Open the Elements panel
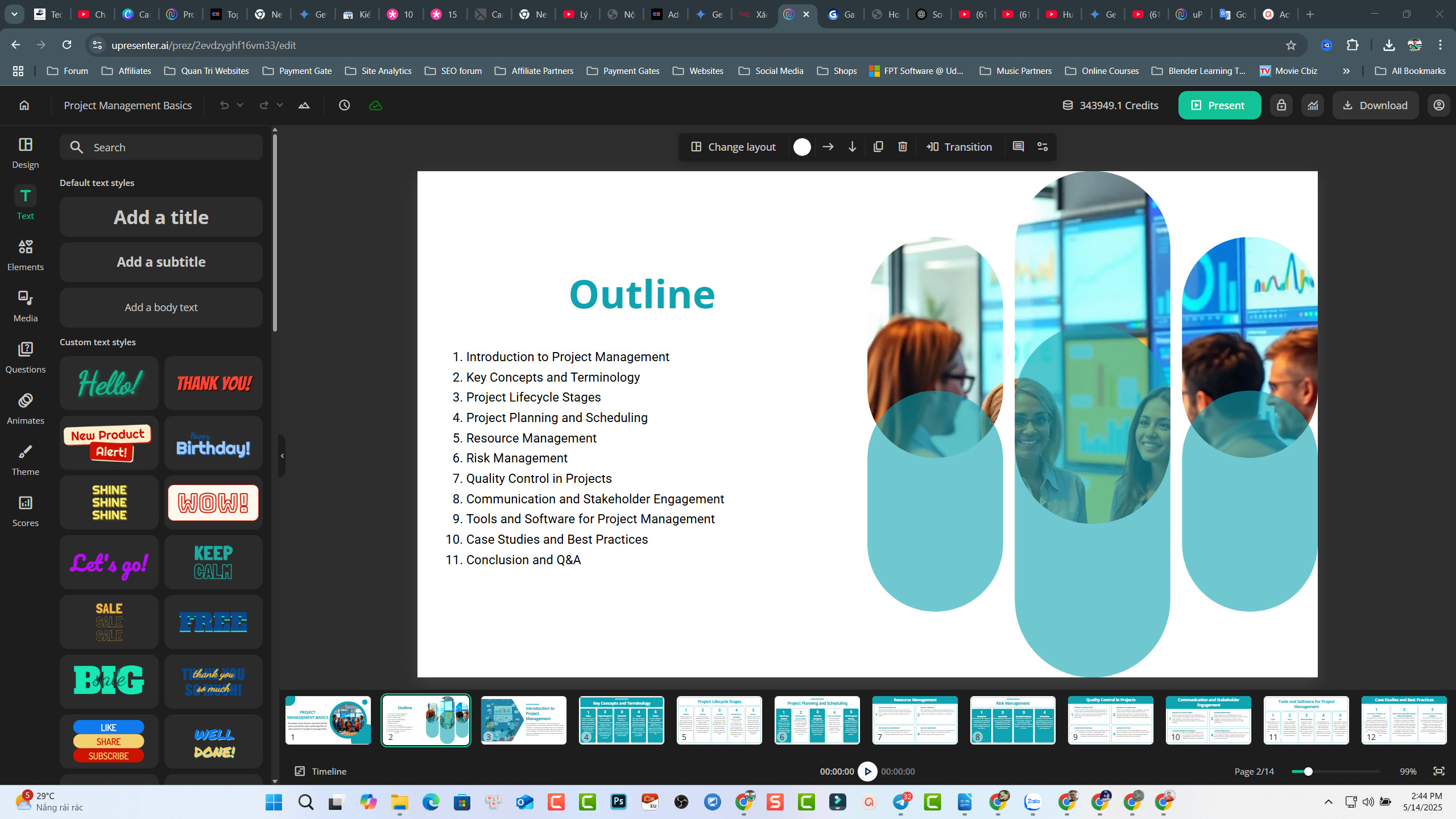Image resolution: width=1456 pixels, height=819 pixels. click(x=26, y=254)
